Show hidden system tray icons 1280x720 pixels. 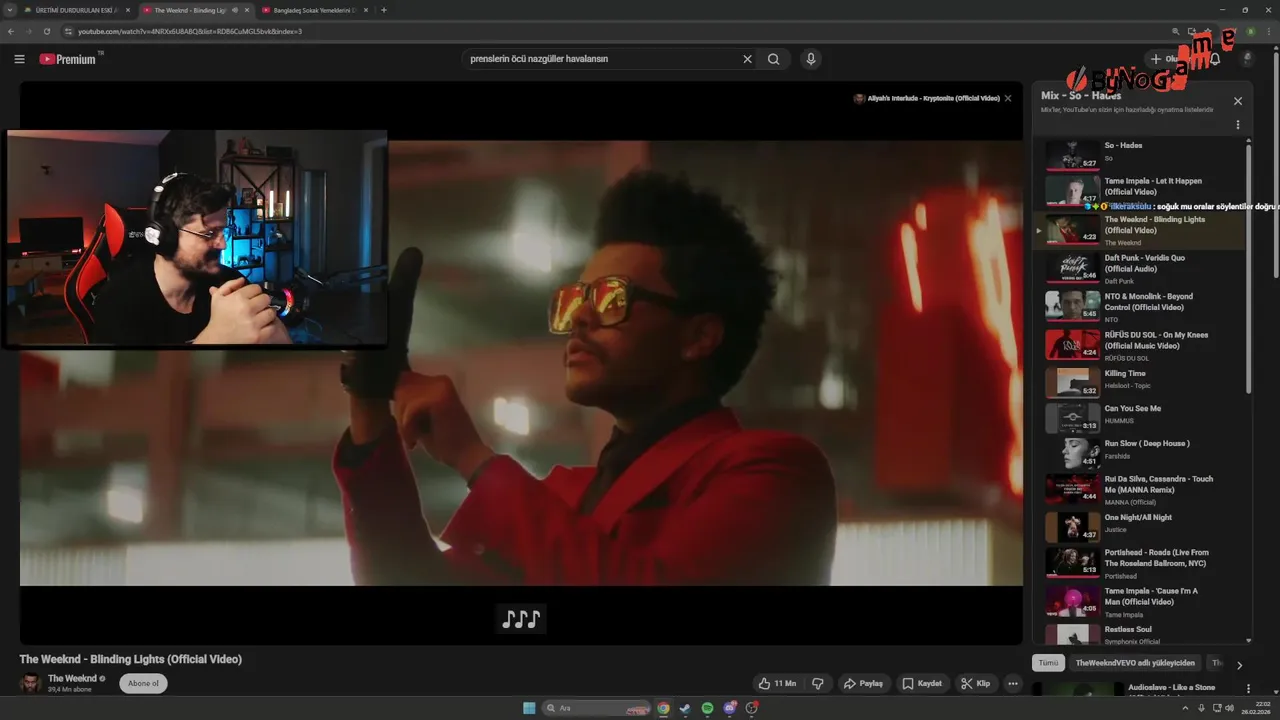[1187, 708]
